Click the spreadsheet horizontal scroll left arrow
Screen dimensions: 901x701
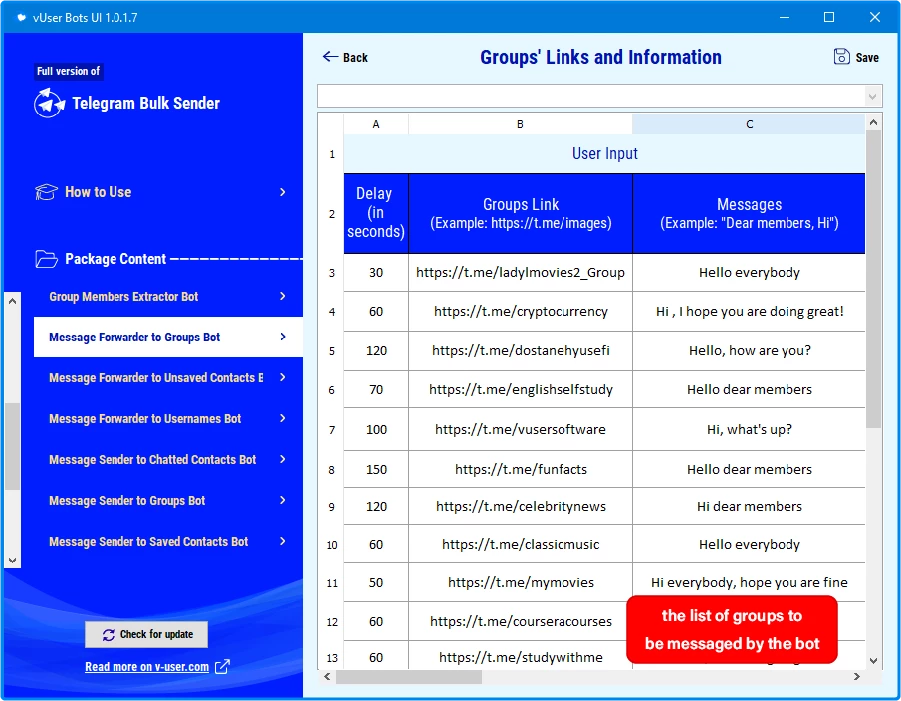tap(327, 676)
